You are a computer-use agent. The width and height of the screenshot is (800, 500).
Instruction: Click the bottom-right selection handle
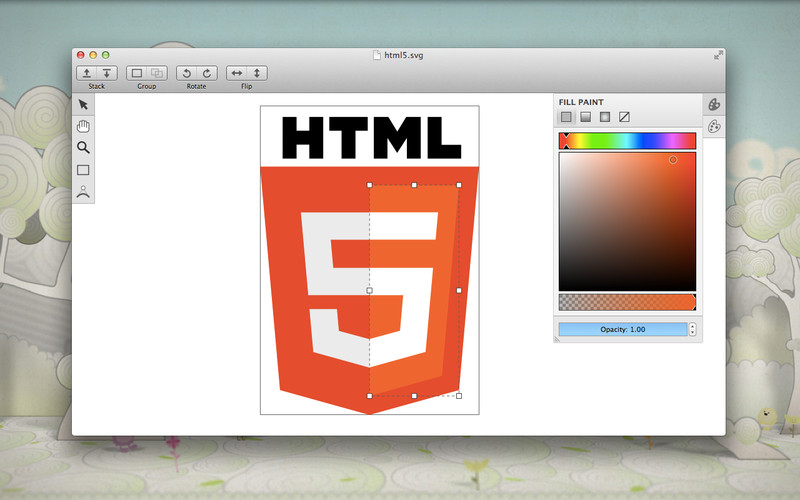pyautogui.click(x=459, y=396)
